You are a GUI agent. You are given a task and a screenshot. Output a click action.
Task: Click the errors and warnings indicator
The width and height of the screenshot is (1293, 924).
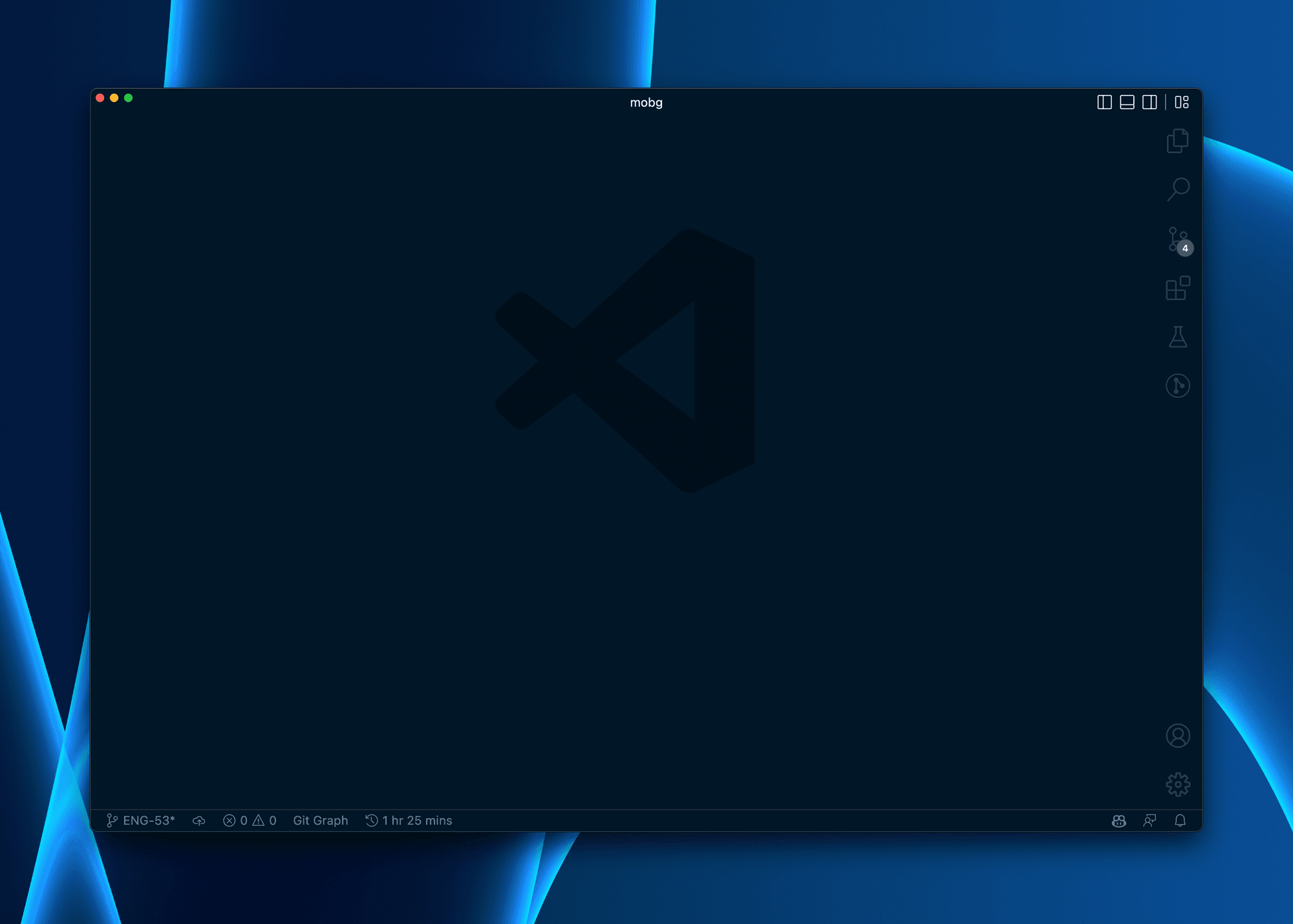[250, 820]
